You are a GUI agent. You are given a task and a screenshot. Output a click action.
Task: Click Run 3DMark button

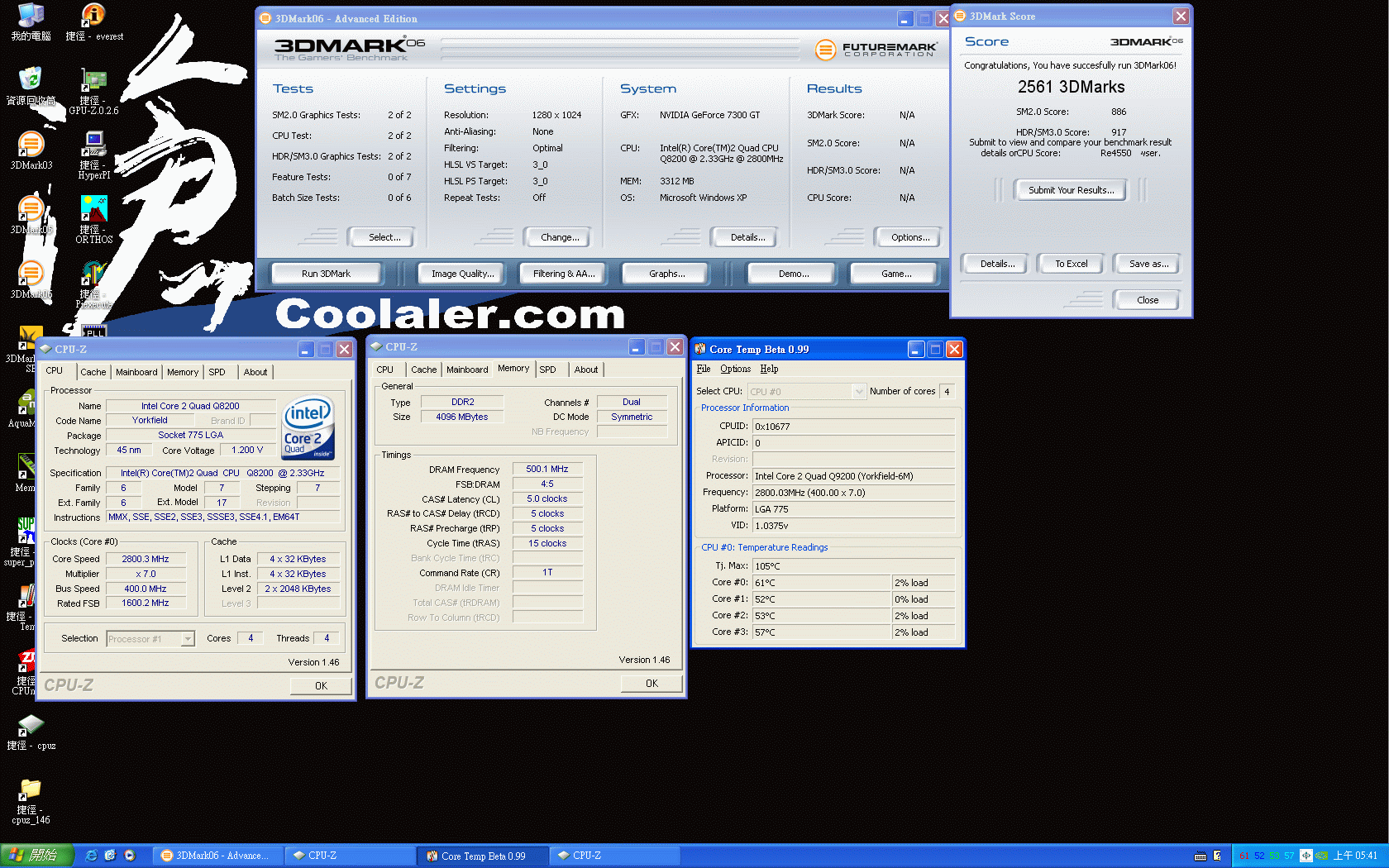click(x=326, y=274)
